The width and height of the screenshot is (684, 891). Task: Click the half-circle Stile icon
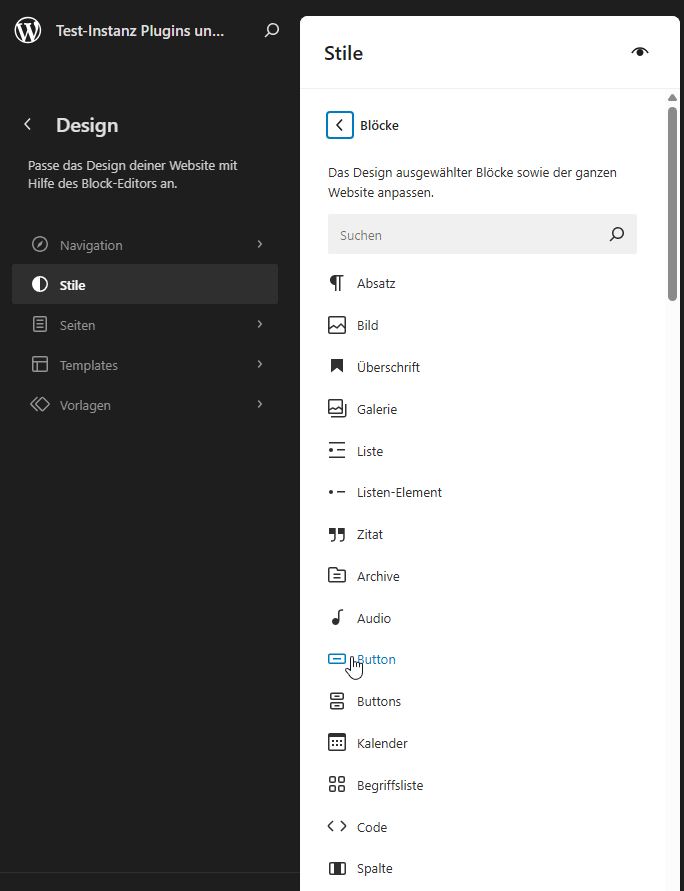[x=40, y=285]
